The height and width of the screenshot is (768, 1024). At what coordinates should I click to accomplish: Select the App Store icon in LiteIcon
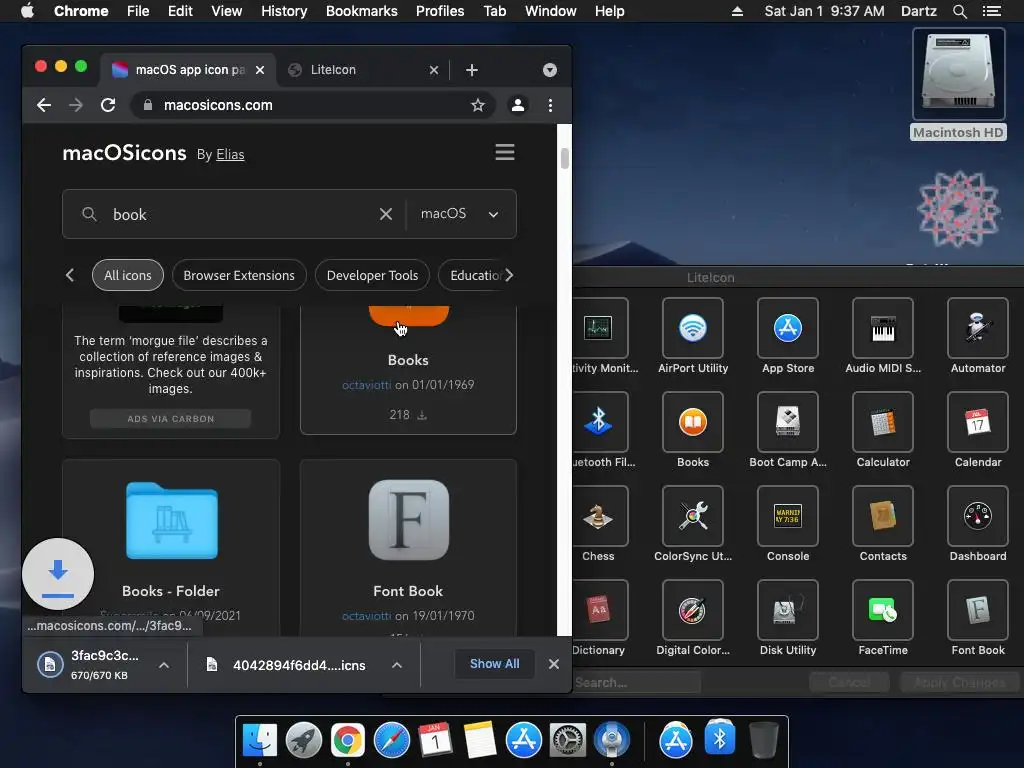788,328
